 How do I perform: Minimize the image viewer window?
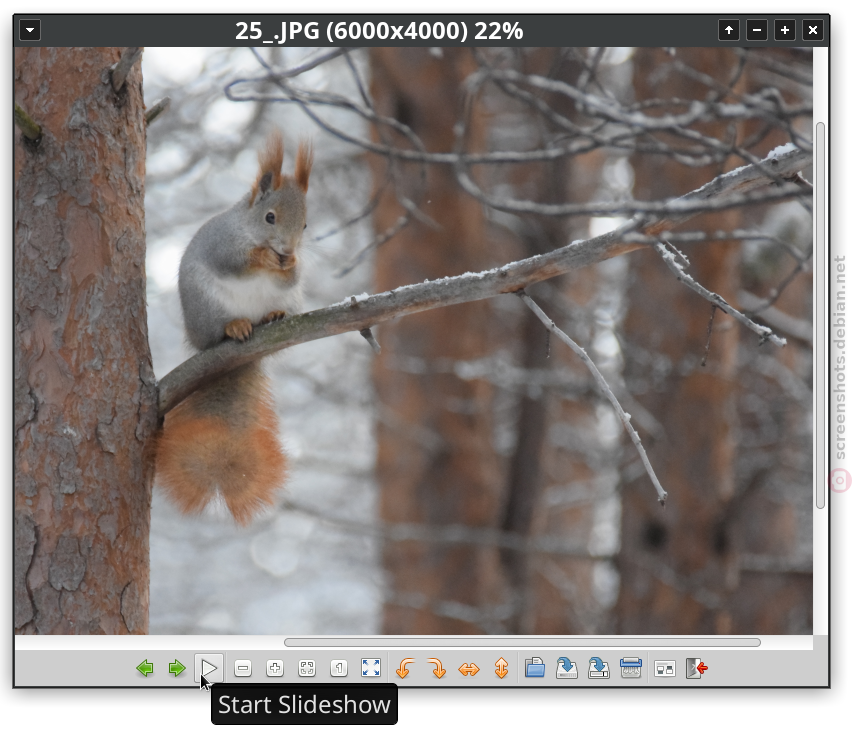757,30
